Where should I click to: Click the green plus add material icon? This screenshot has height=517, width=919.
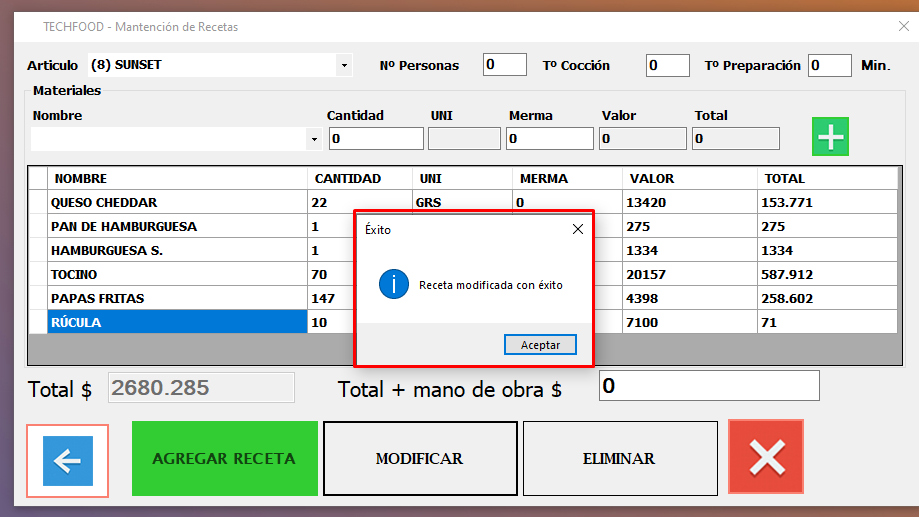[830, 137]
